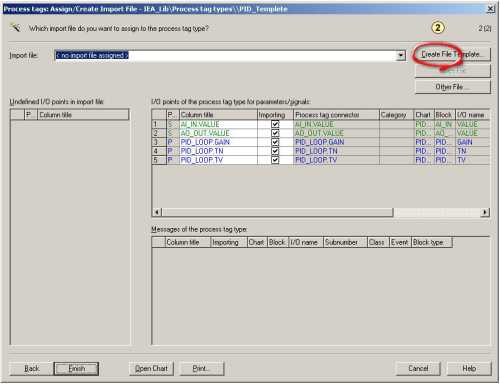Click AO_OUT.VALUE process tag connector cell
Viewport: 500px width, 384px height.
point(336,133)
